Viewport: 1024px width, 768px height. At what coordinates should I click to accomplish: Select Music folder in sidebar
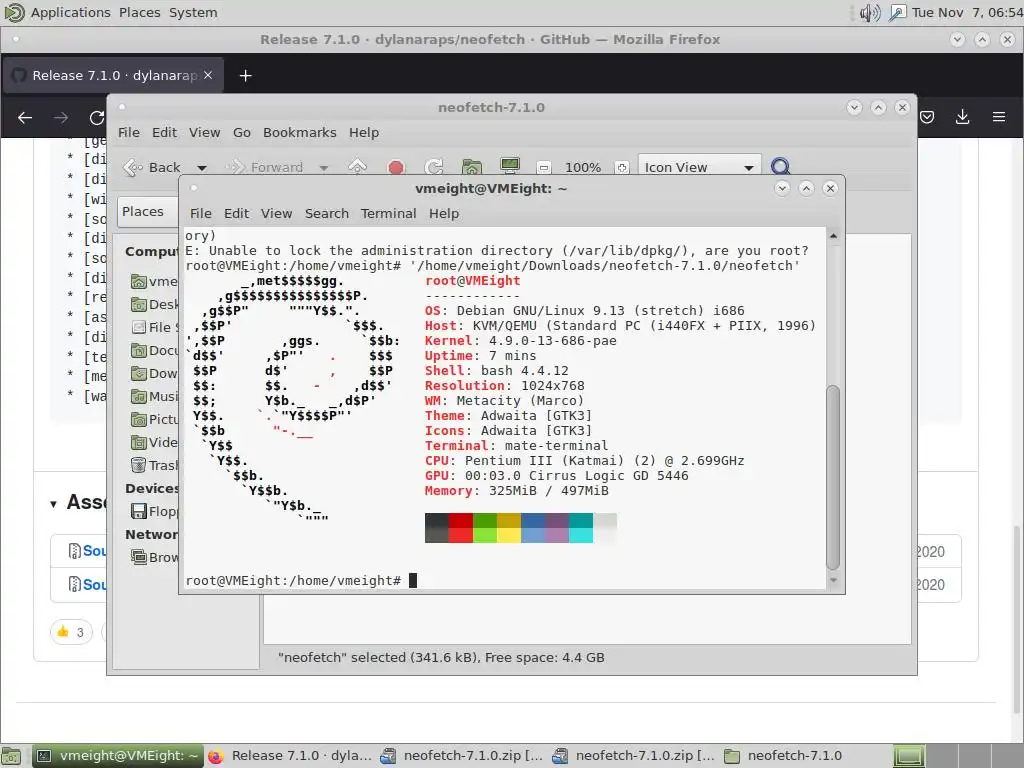pyautogui.click(x=155, y=396)
